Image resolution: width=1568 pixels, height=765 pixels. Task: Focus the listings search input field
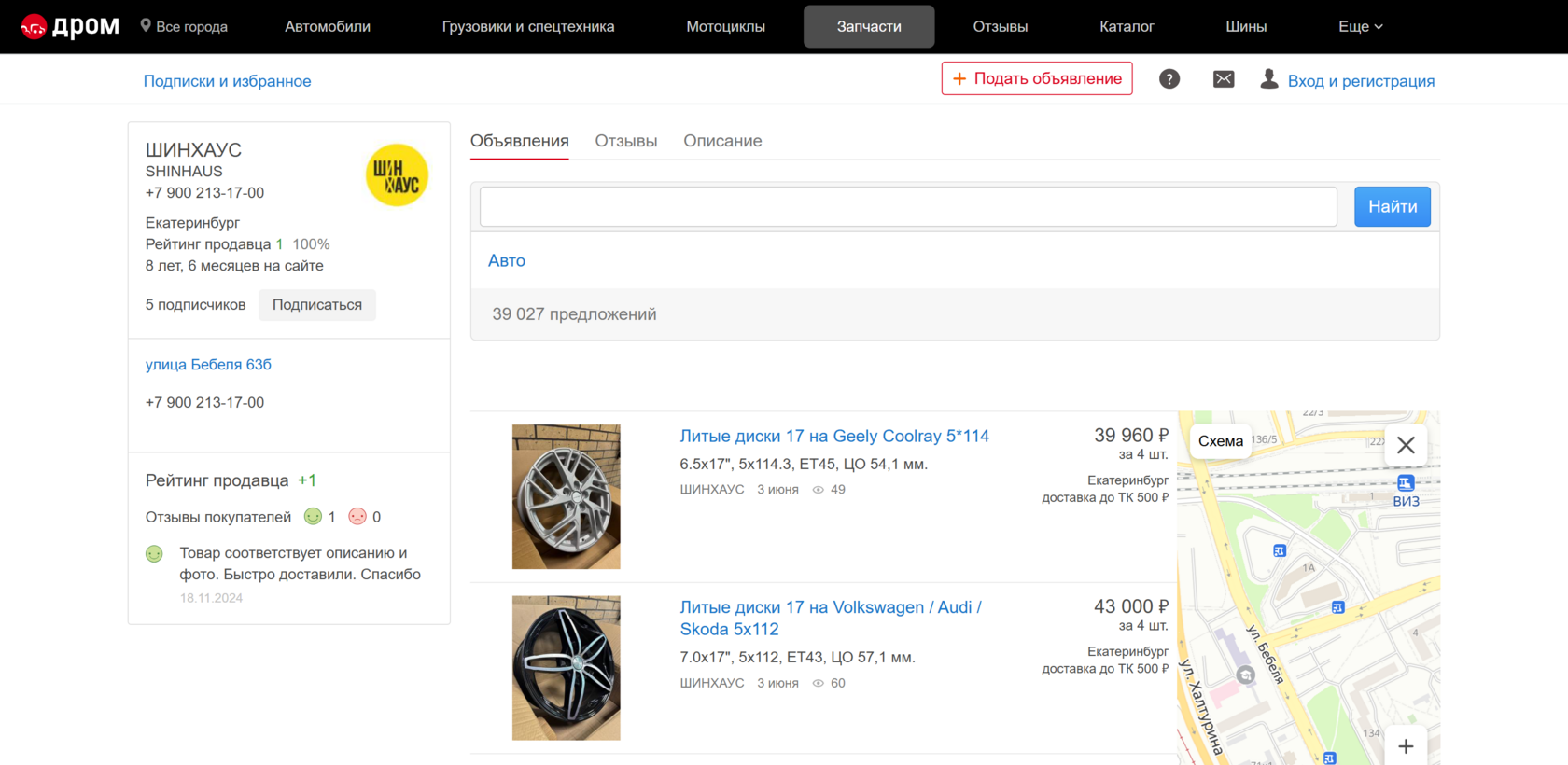click(908, 206)
